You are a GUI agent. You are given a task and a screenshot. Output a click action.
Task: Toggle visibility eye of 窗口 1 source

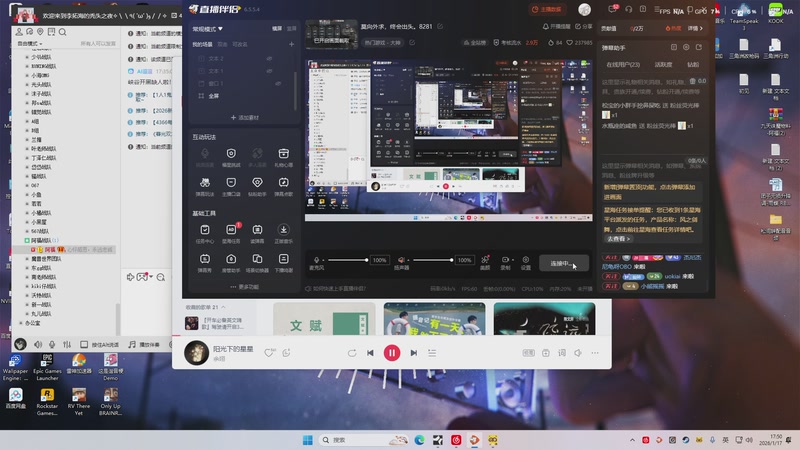pos(278,83)
